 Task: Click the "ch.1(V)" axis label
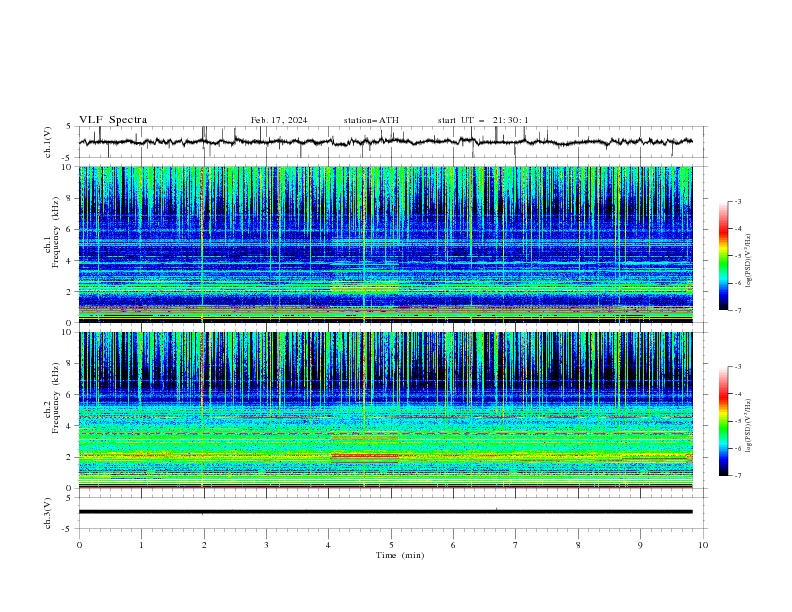[48, 142]
